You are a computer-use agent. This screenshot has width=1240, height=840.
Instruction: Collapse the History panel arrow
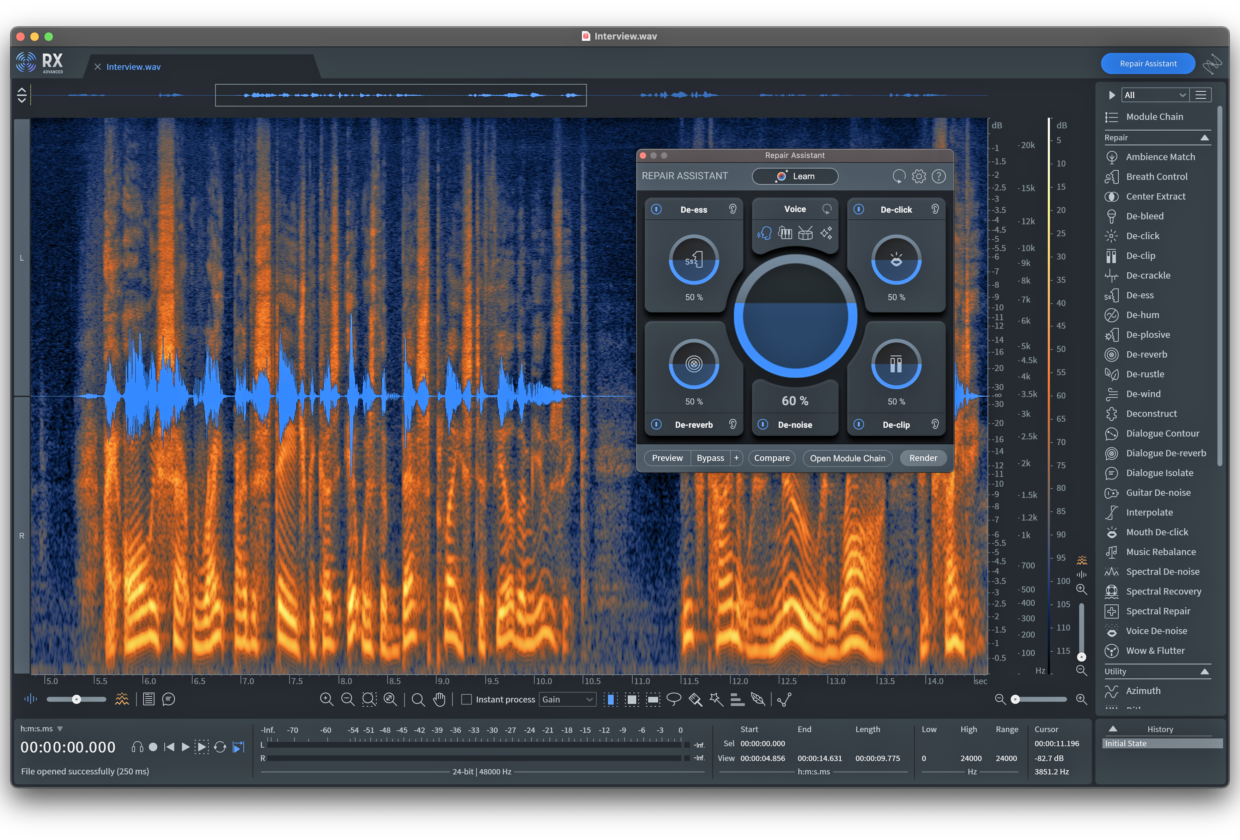[x=1113, y=729]
